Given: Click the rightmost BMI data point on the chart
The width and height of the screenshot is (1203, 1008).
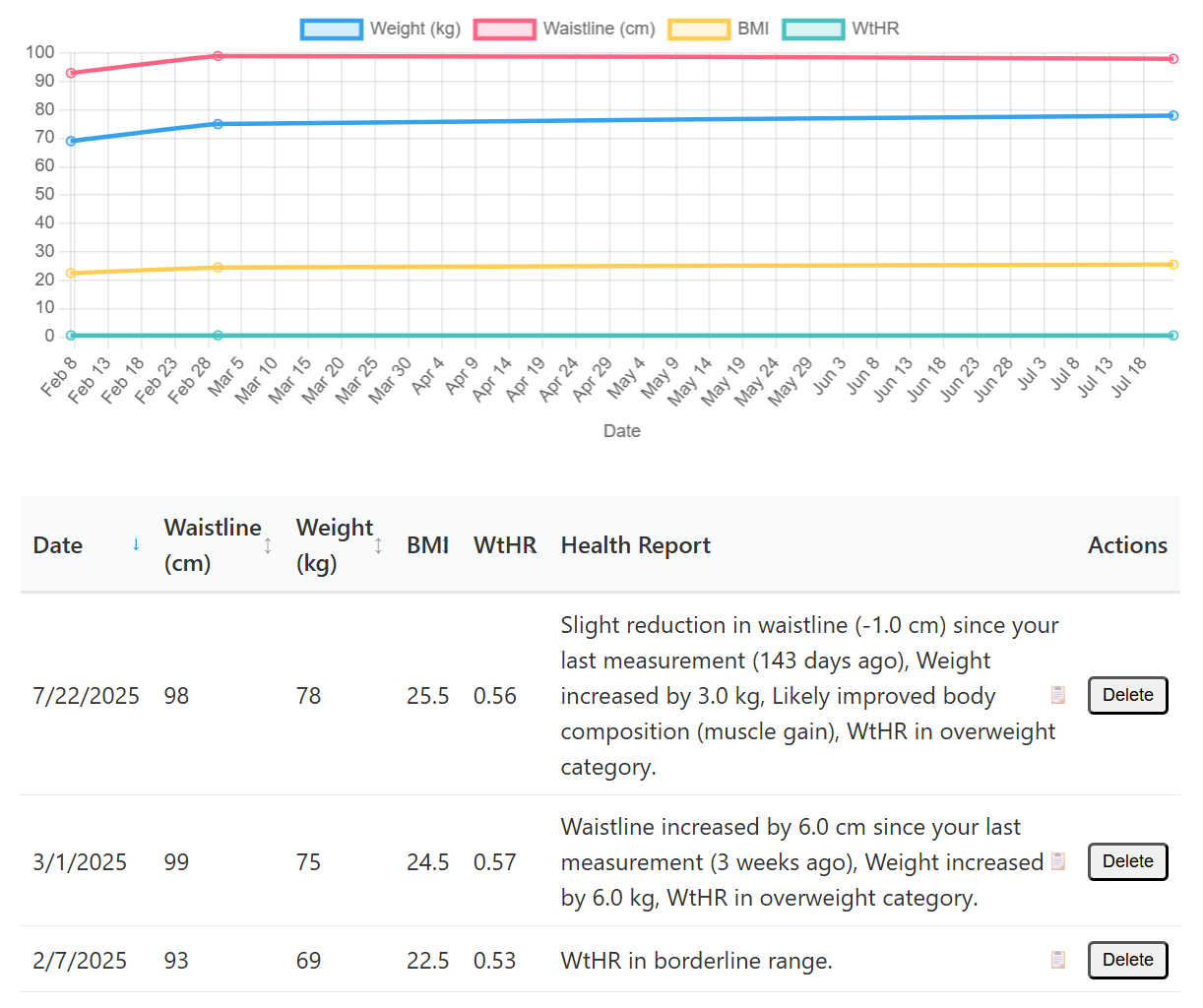Looking at the screenshot, I should pos(1171,264).
